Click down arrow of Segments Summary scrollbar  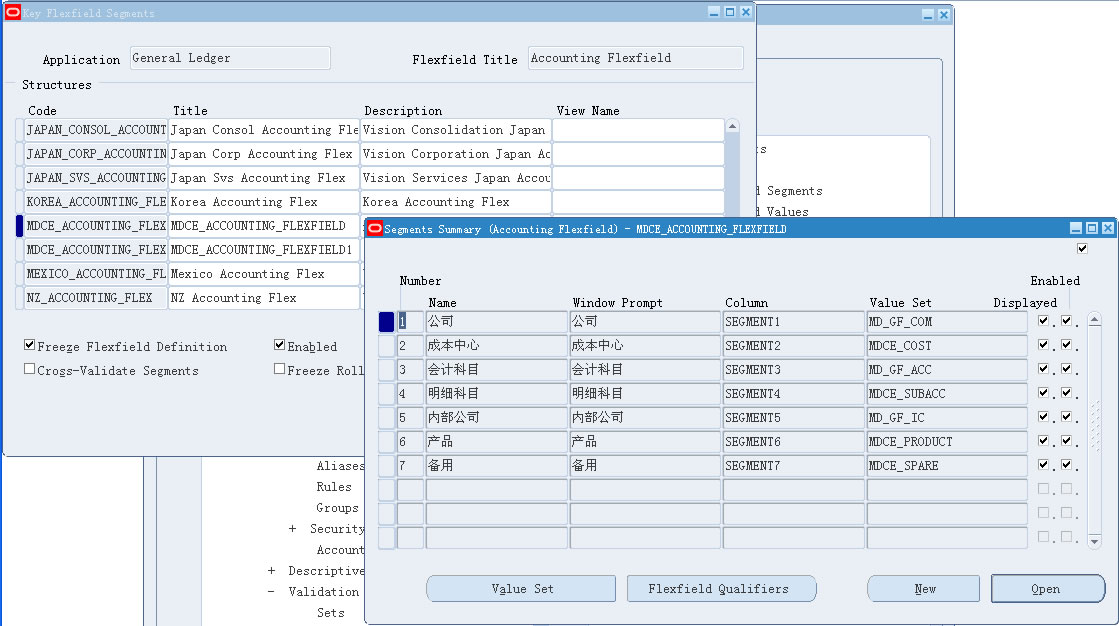tap(1095, 542)
